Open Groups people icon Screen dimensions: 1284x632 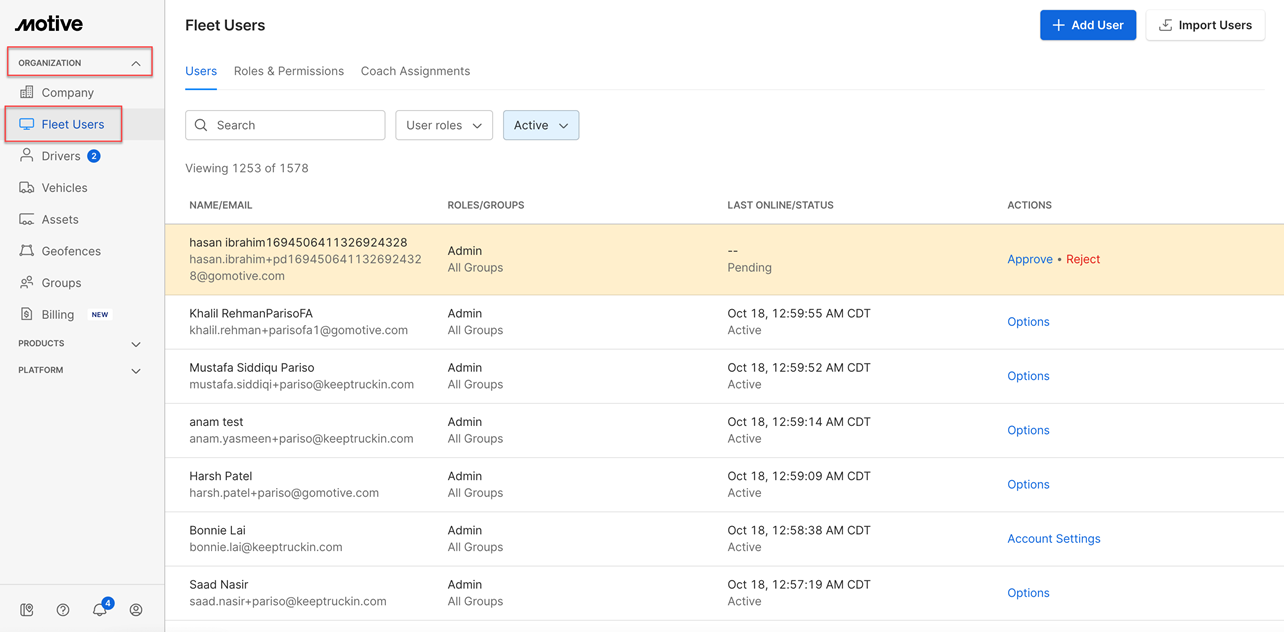27,282
